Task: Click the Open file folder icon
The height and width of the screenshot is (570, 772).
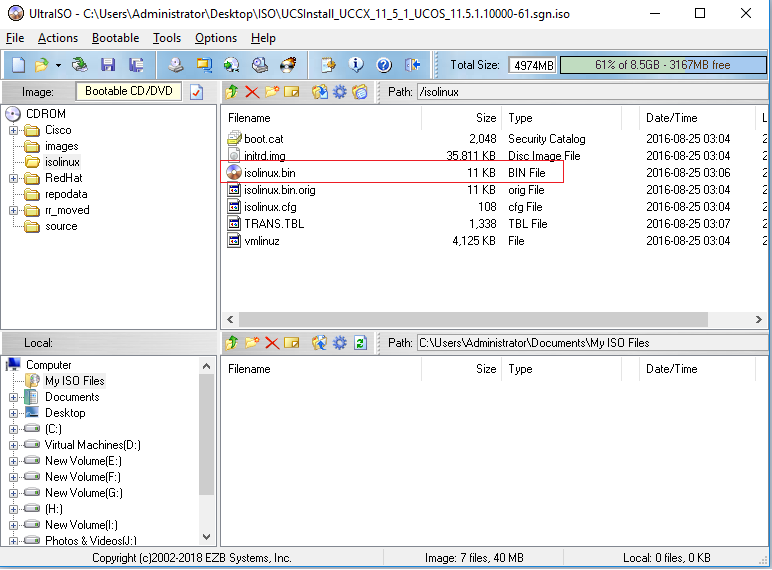Action: click(41, 65)
